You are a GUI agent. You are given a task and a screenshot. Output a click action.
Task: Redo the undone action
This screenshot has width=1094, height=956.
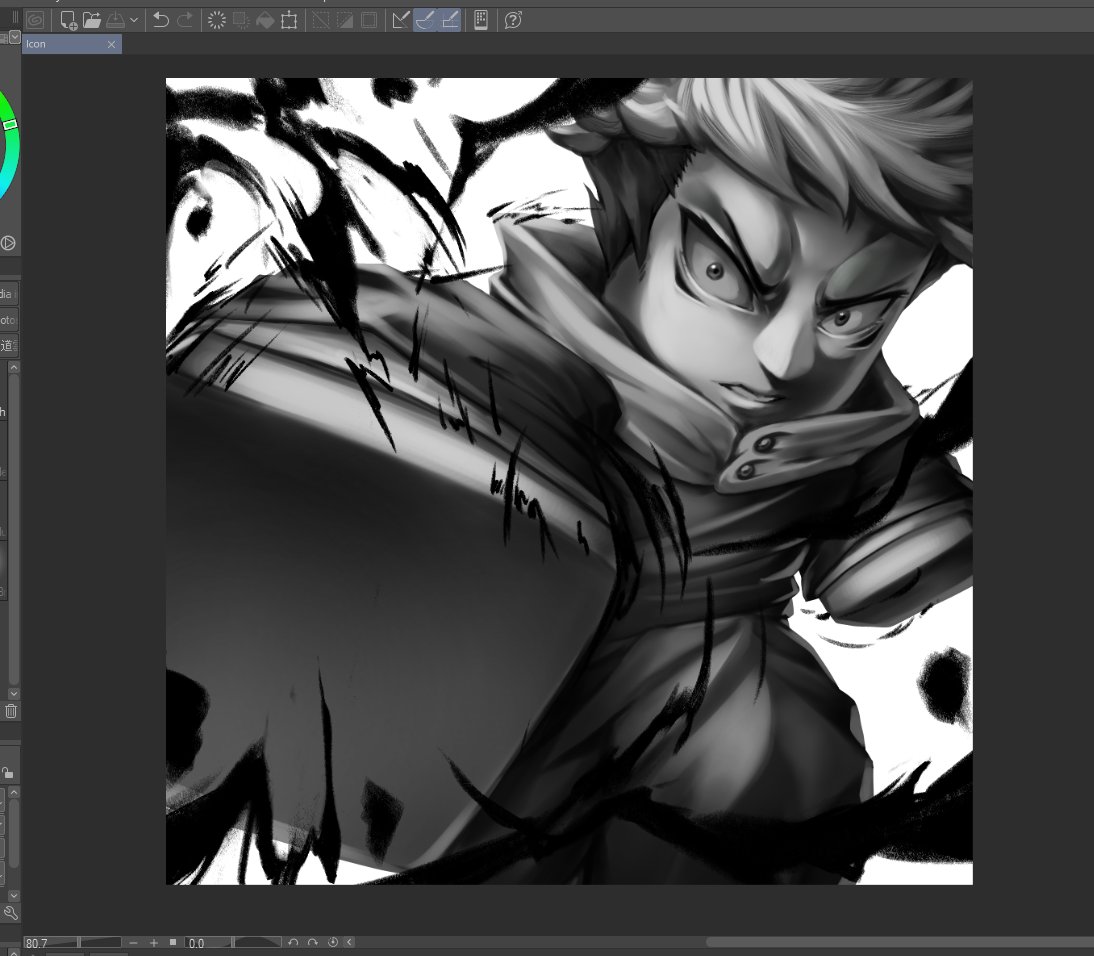[185, 20]
